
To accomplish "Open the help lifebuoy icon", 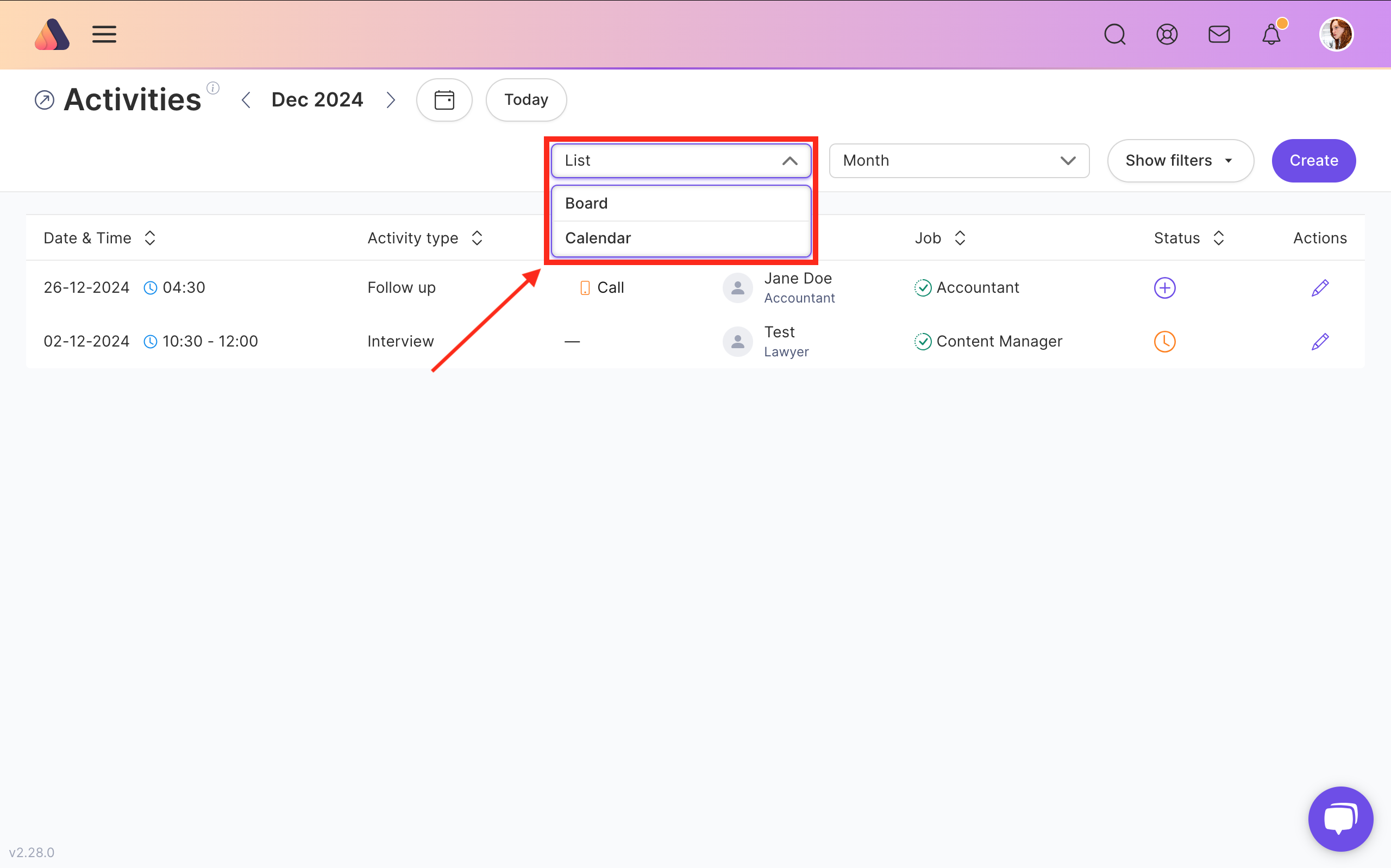I will pyautogui.click(x=1167, y=34).
